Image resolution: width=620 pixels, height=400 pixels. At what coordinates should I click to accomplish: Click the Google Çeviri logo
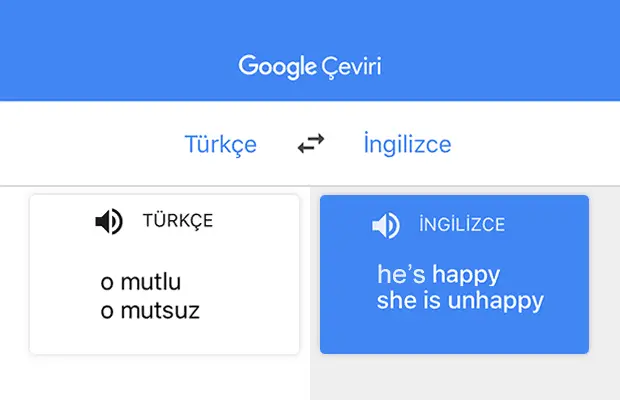click(x=310, y=67)
